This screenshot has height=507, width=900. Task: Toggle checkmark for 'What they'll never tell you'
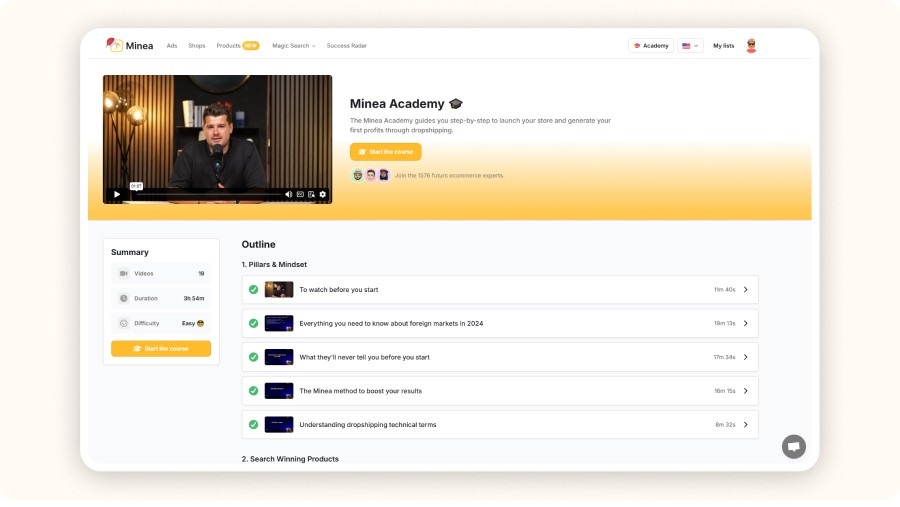(253, 357)
